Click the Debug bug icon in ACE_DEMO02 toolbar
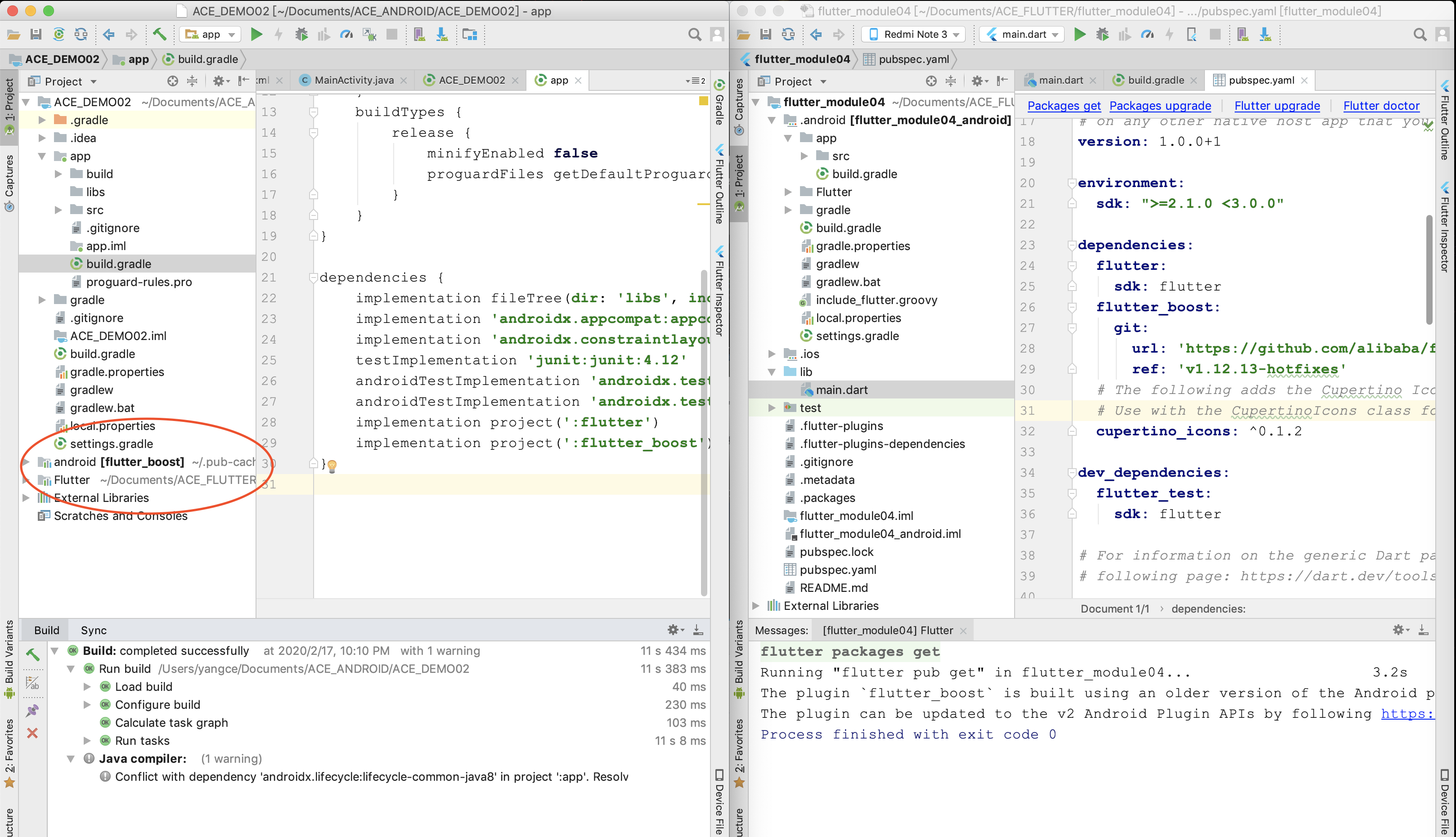 coord(301,35)
